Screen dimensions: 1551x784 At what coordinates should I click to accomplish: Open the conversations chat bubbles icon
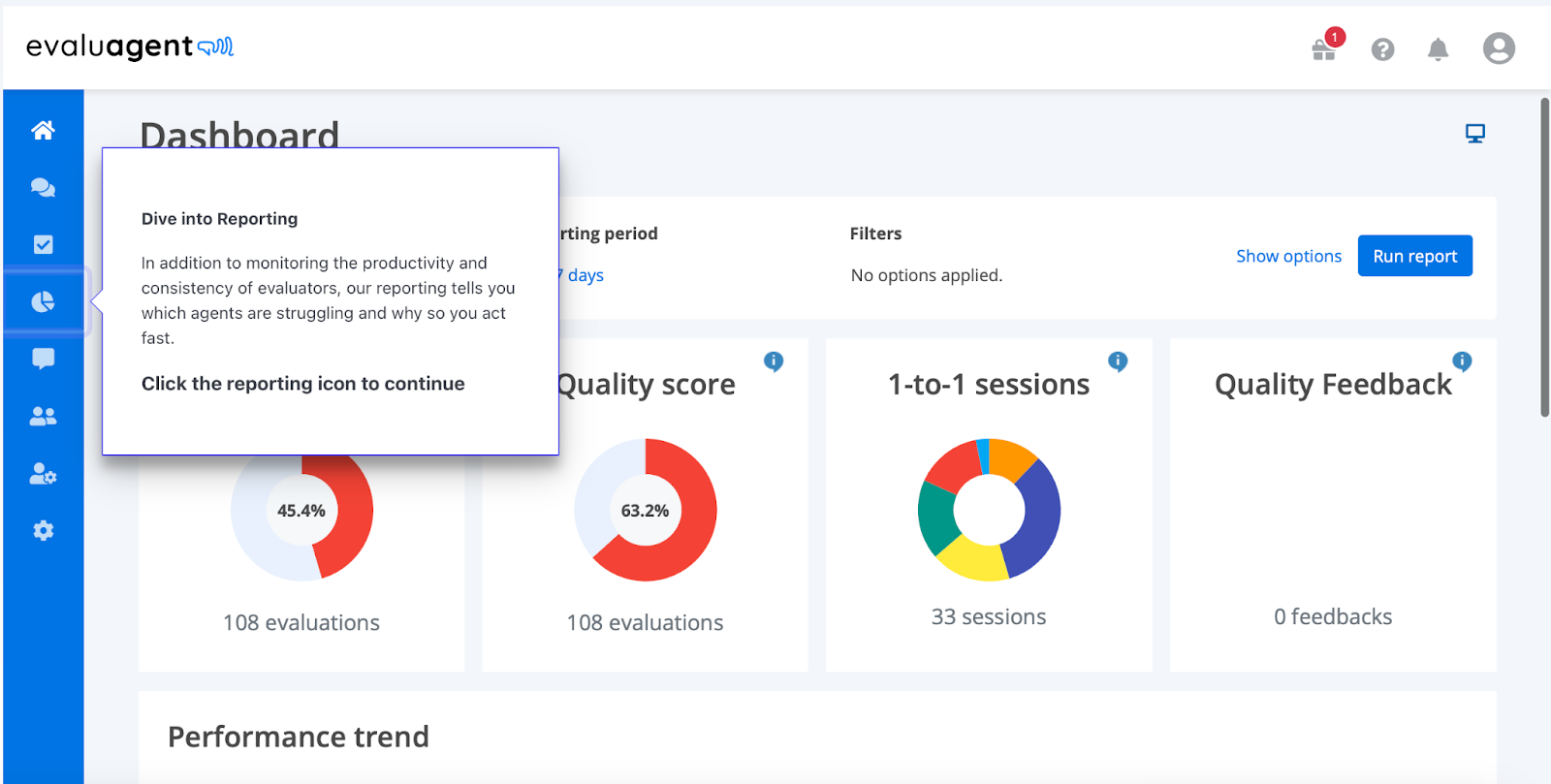(43, 187)
